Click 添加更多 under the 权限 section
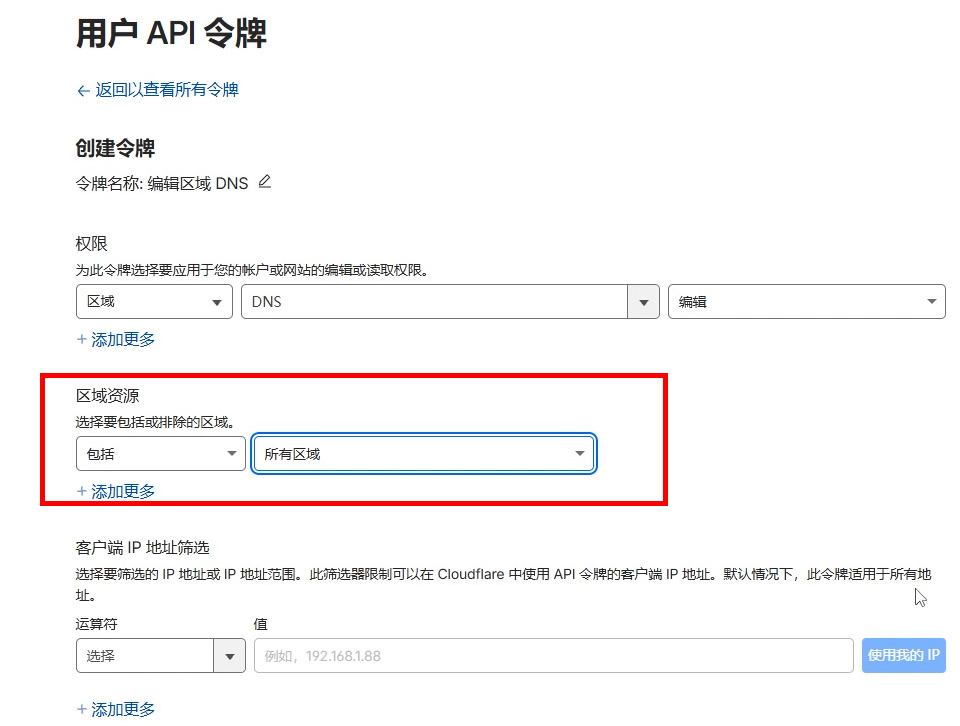Viewport: 960px width, 726px height. (116, 339)
